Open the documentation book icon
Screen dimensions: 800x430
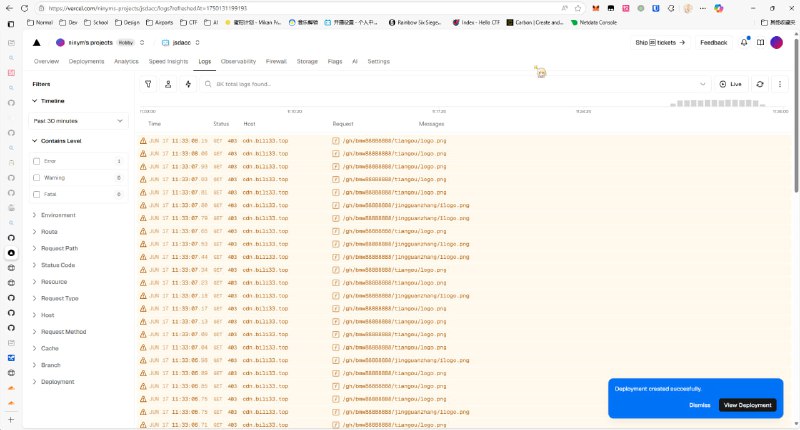(759, 42)
